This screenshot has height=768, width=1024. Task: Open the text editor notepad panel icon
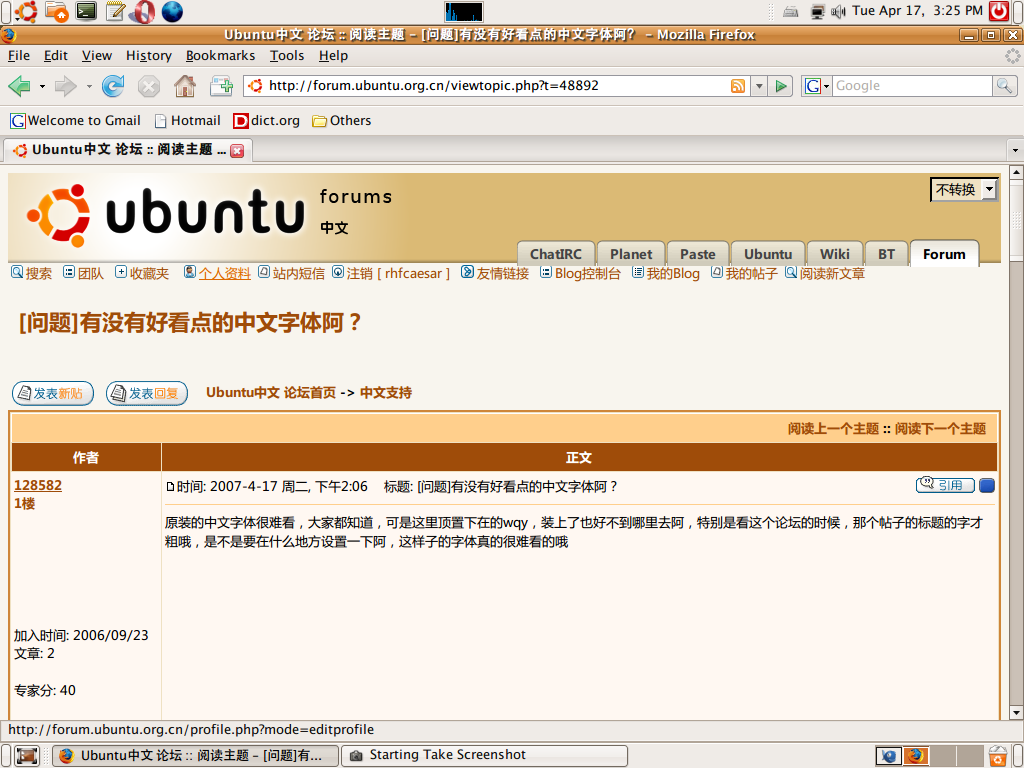115,11
